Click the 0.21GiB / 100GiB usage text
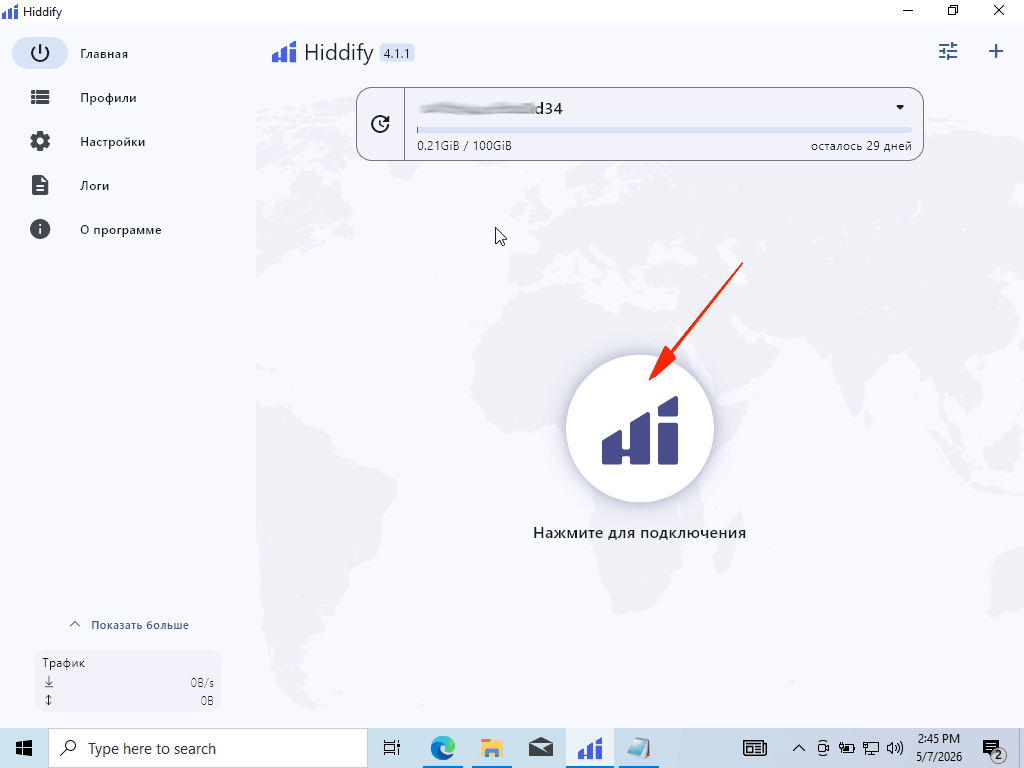This screenshot has height=768, width=1024. [464, 146]
